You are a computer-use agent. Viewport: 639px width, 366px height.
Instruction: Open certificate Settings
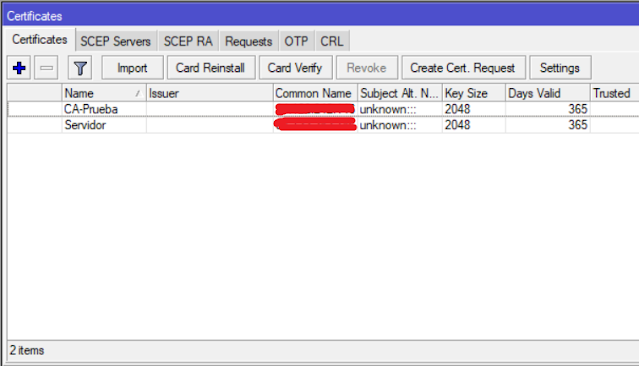click(x=560, y=68)
